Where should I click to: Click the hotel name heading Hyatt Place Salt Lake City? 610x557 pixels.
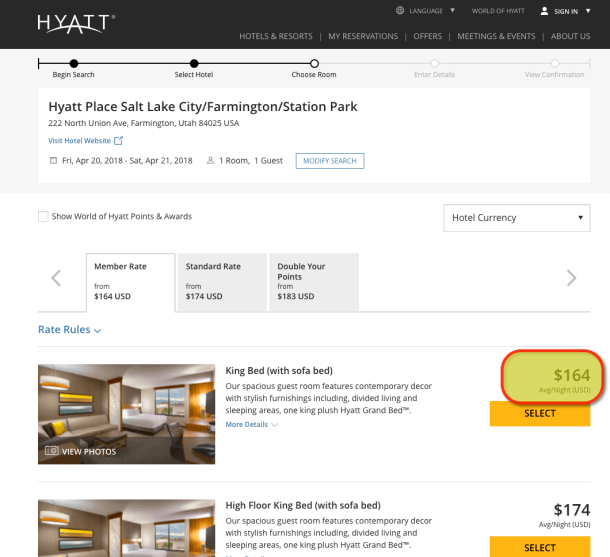[203, 107]
